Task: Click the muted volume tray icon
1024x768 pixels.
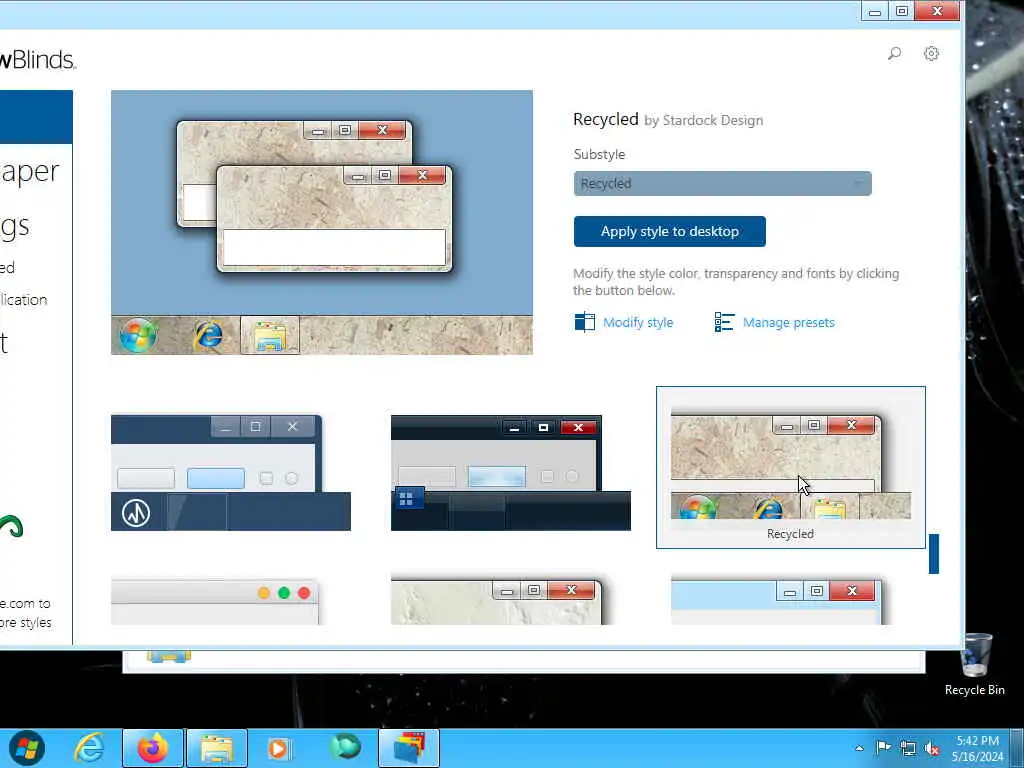Action: pos(932,748)
